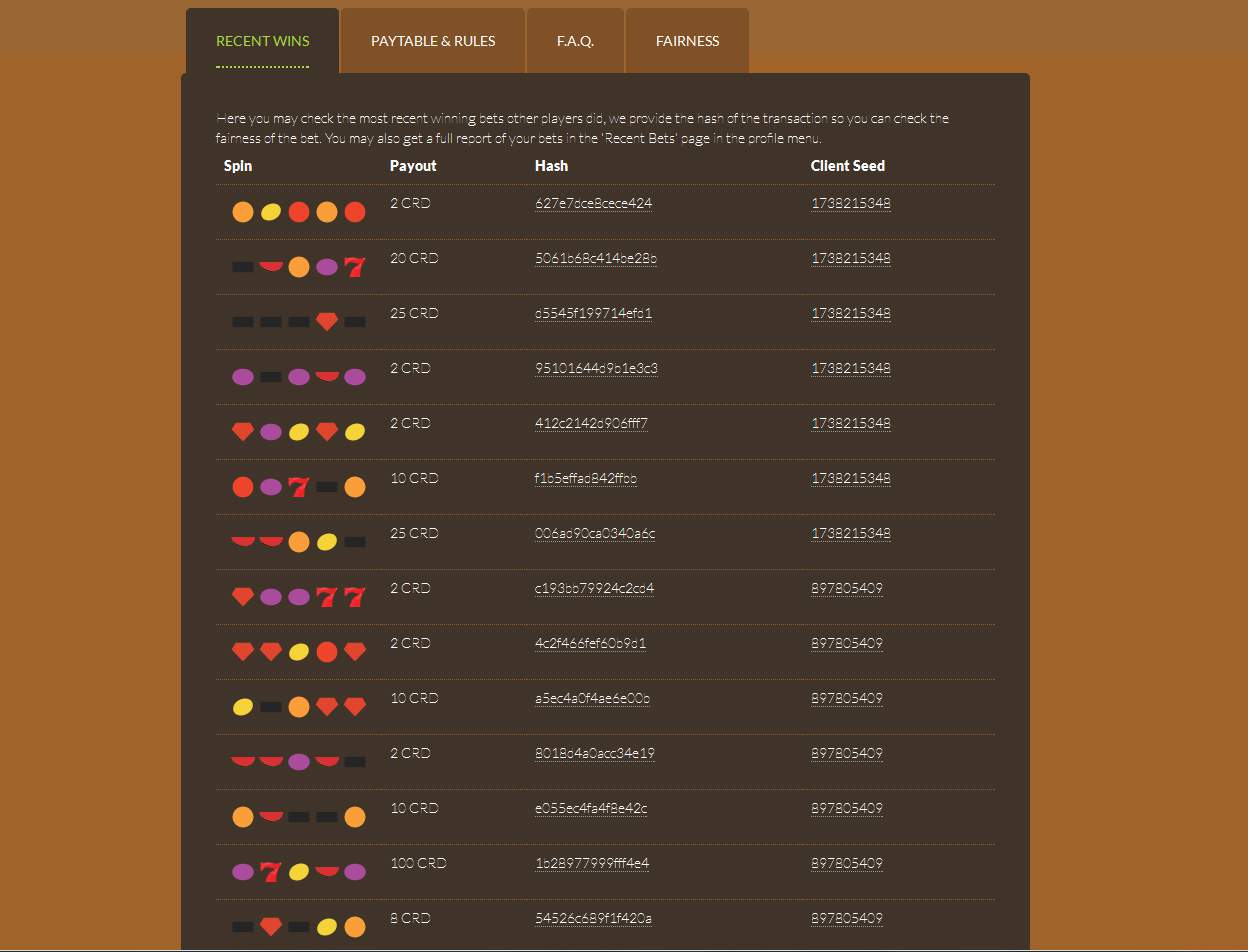Open hash link 5061b68c414be28b

[x=596, y=258]
